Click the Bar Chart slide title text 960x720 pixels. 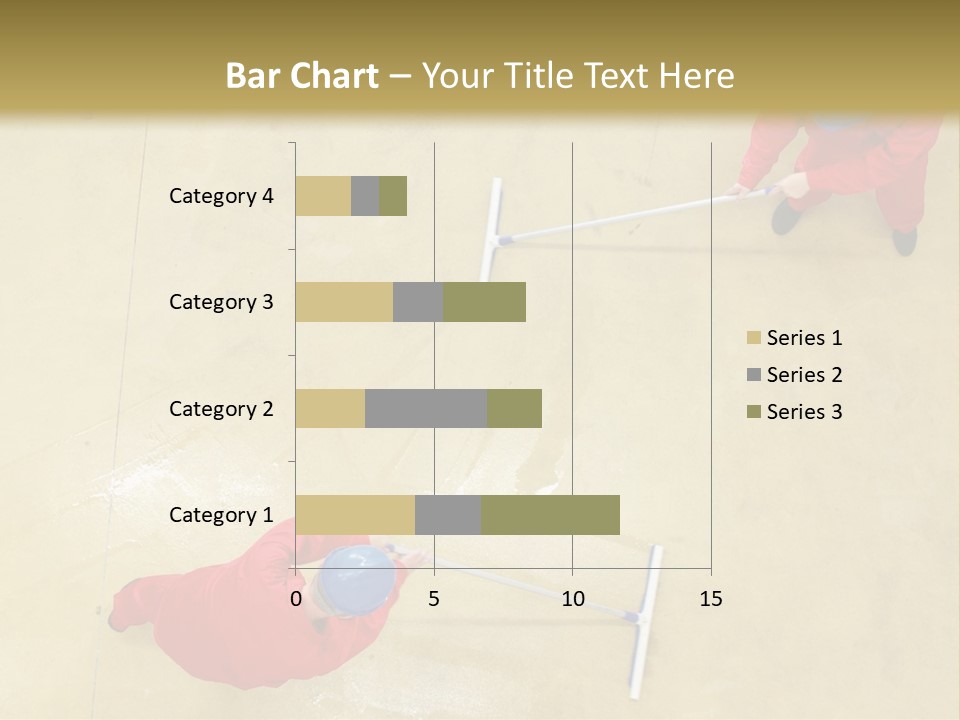(480, 75)
